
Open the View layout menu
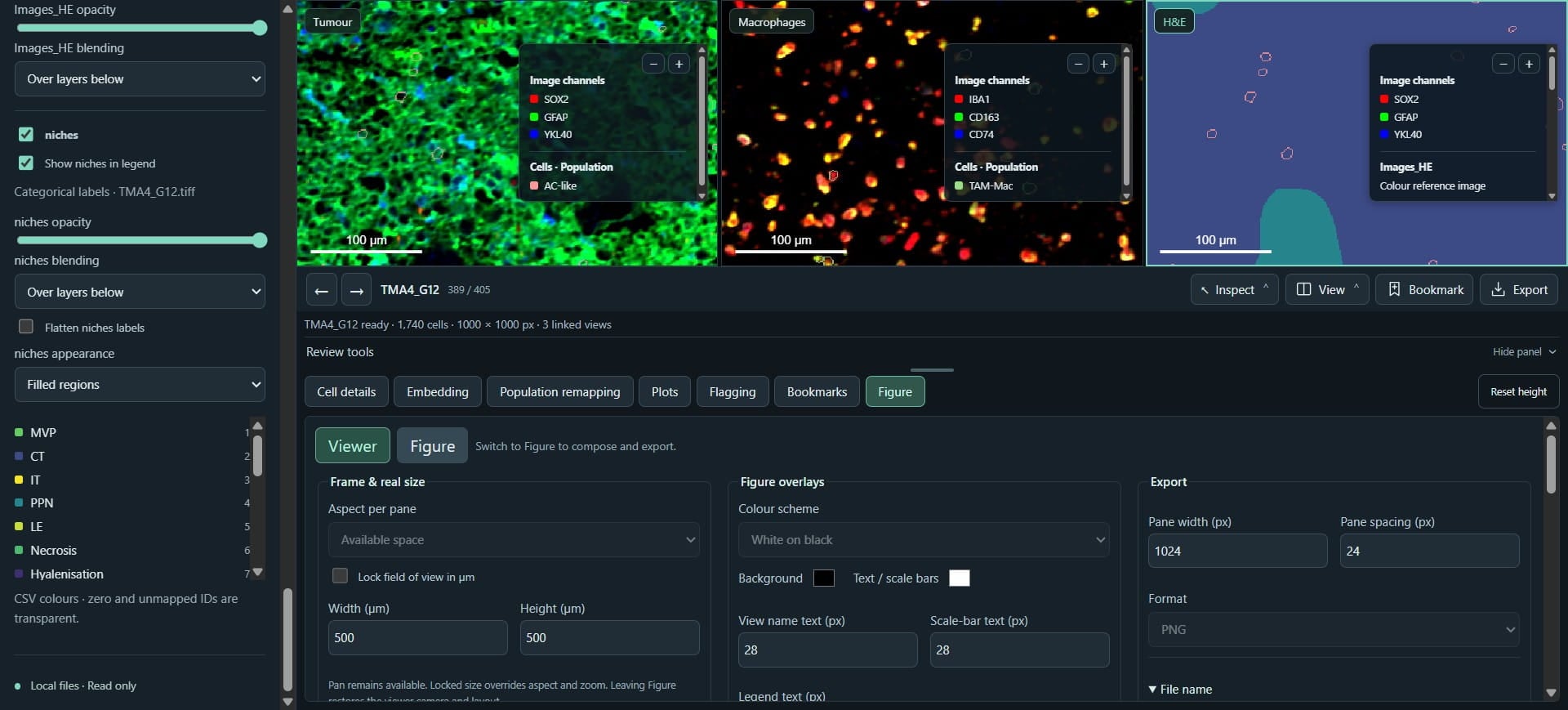[1327, 289]
